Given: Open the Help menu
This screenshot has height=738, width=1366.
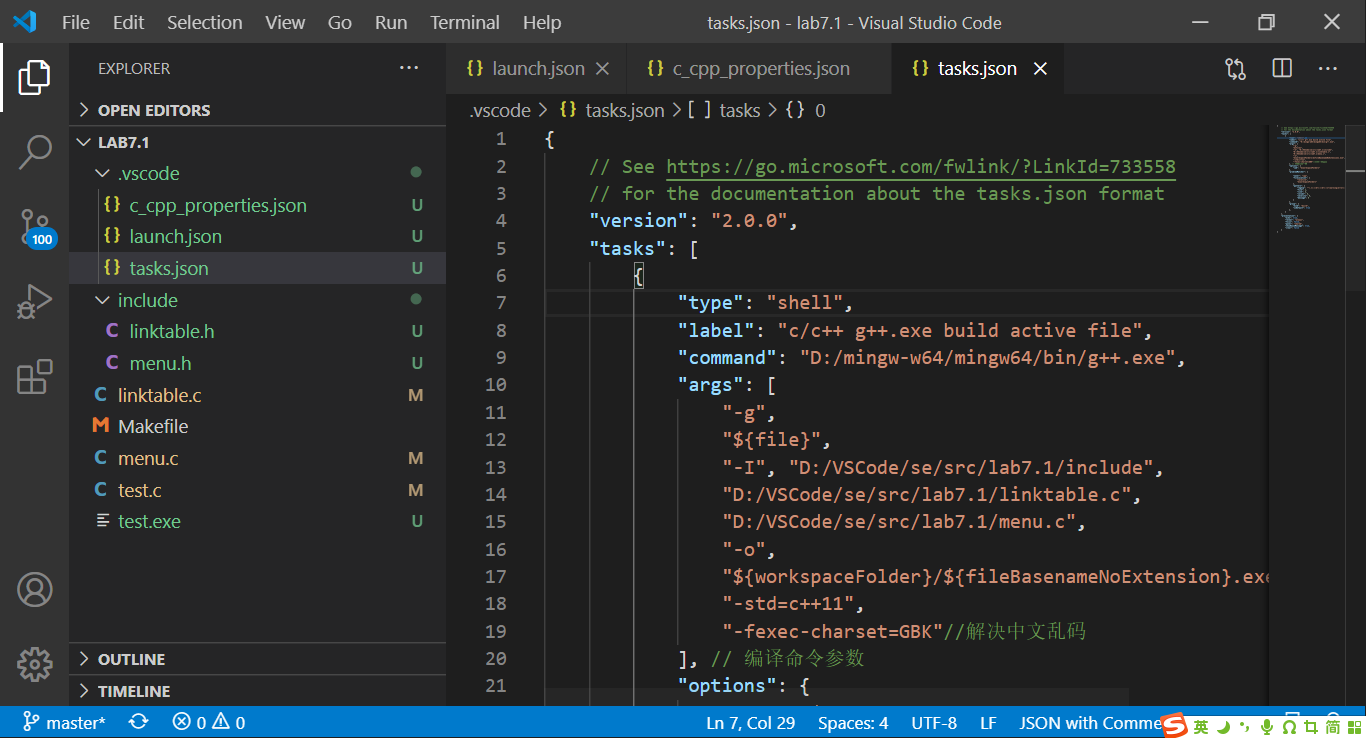Looking at the screenshot, I should (542, 22).
